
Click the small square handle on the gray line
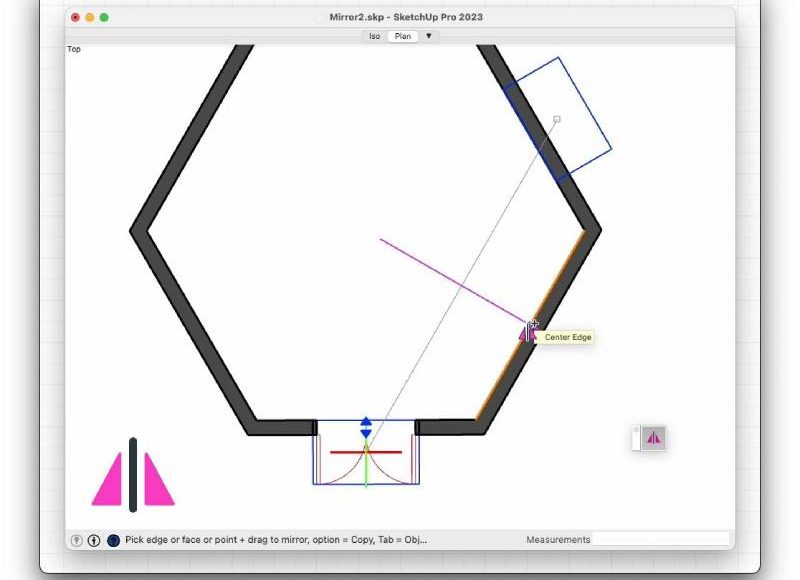click(x=557, y=119)
